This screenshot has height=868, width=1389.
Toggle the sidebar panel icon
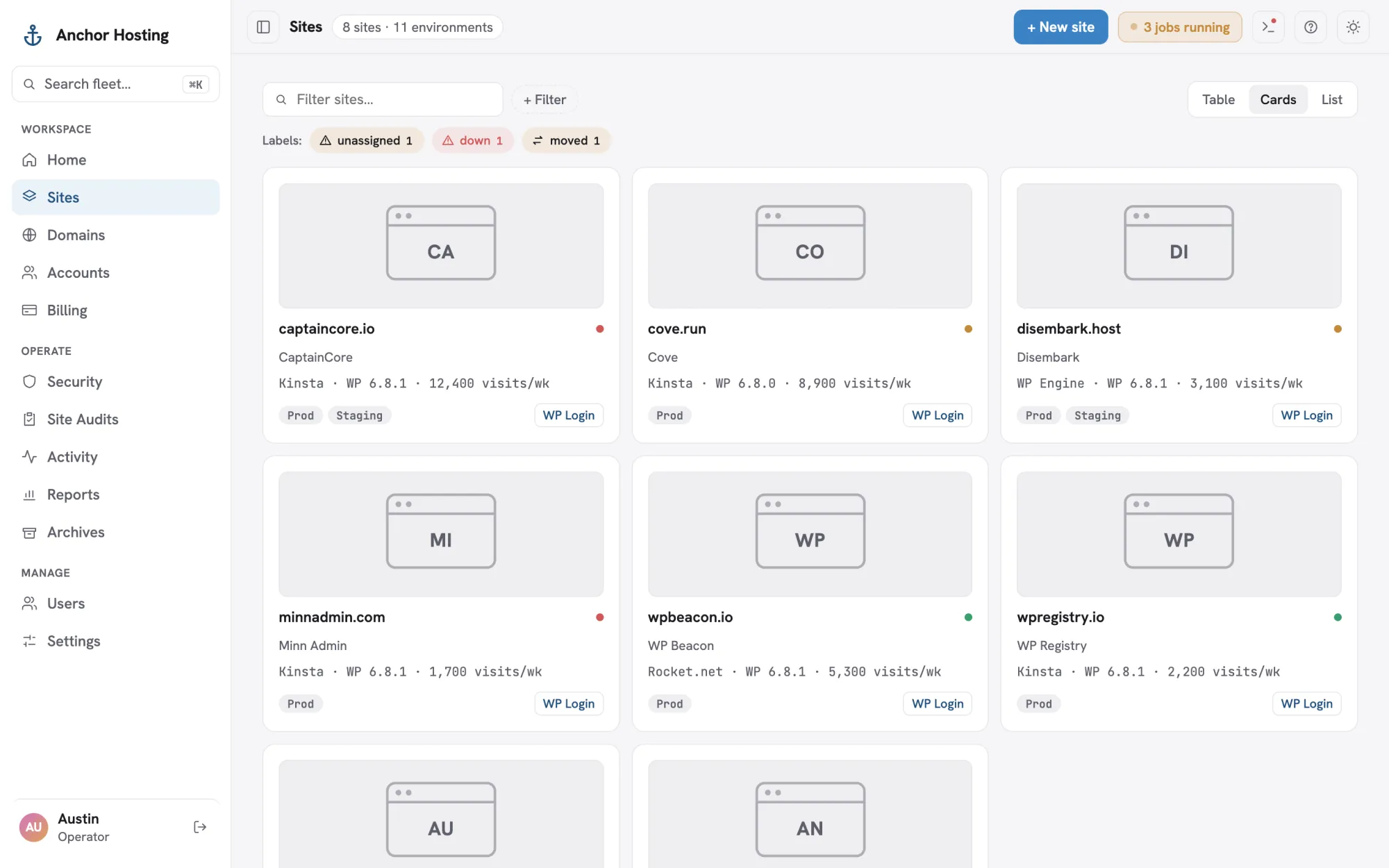tap(263, 27)
